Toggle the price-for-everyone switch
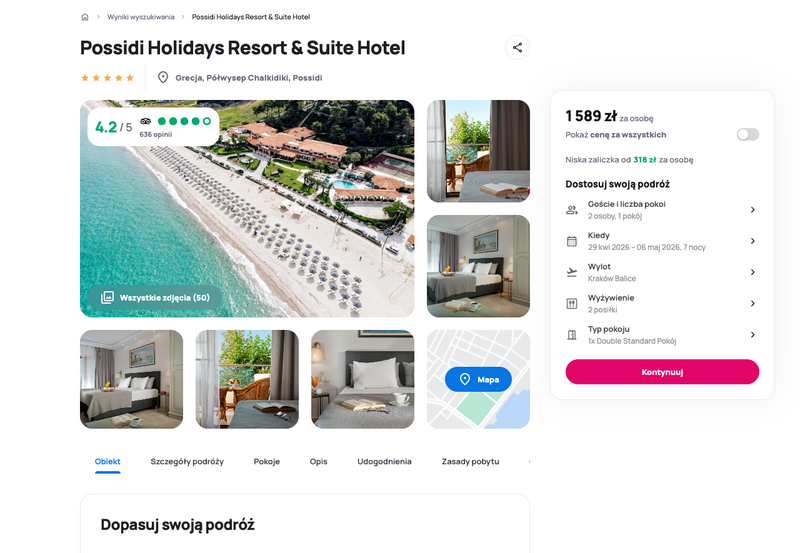Viewport: 800px width, 553px height. (x=747, y=134)
